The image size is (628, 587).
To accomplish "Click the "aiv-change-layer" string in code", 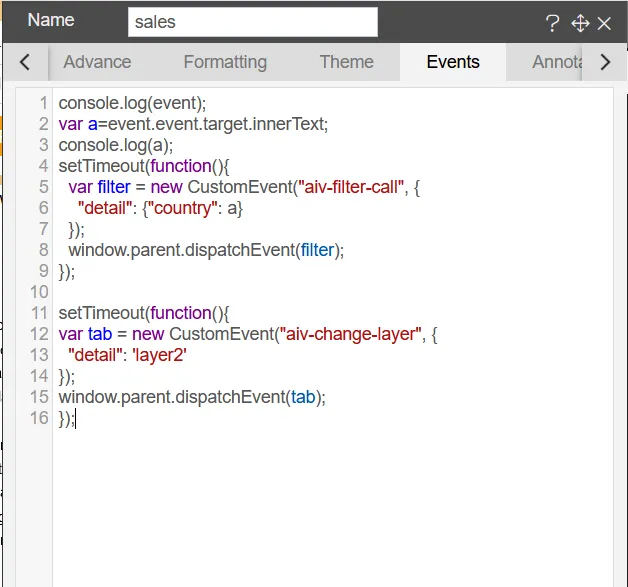I will click(x=347, y=334).
